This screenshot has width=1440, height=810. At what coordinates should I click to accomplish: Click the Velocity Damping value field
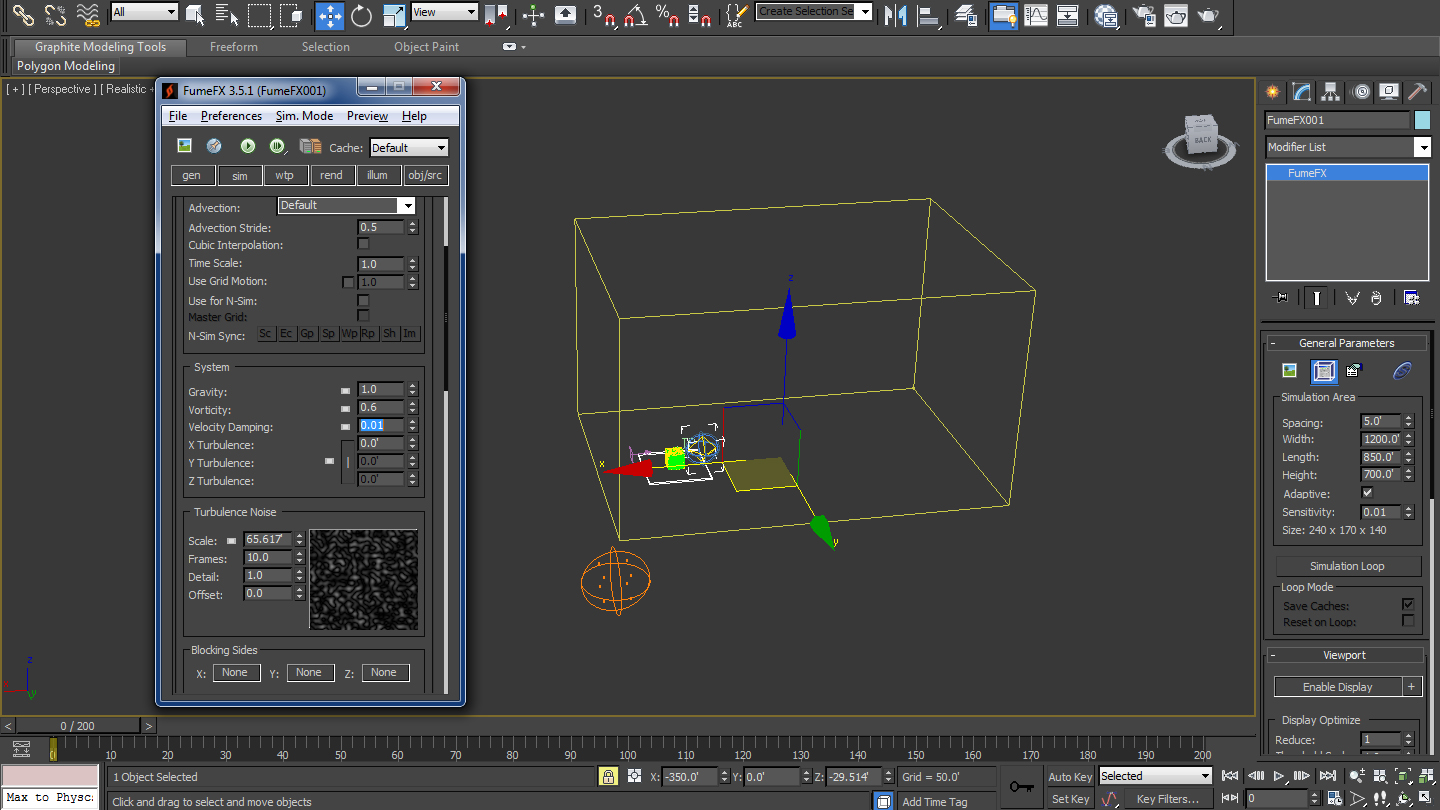tap(381, 426)
